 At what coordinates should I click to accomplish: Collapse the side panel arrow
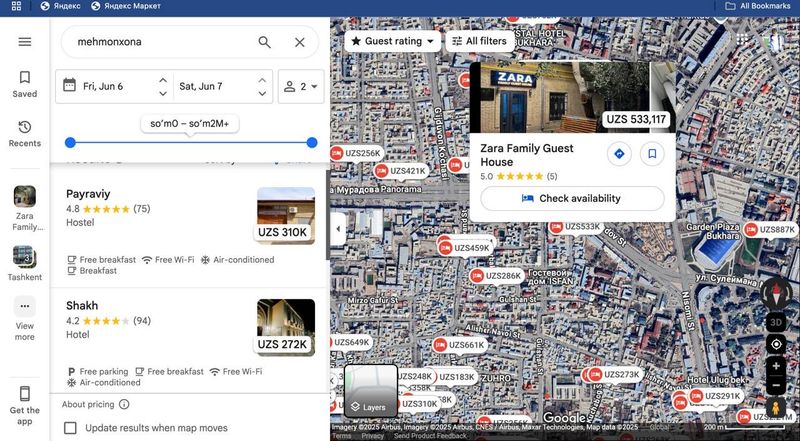tap(338, 229)
